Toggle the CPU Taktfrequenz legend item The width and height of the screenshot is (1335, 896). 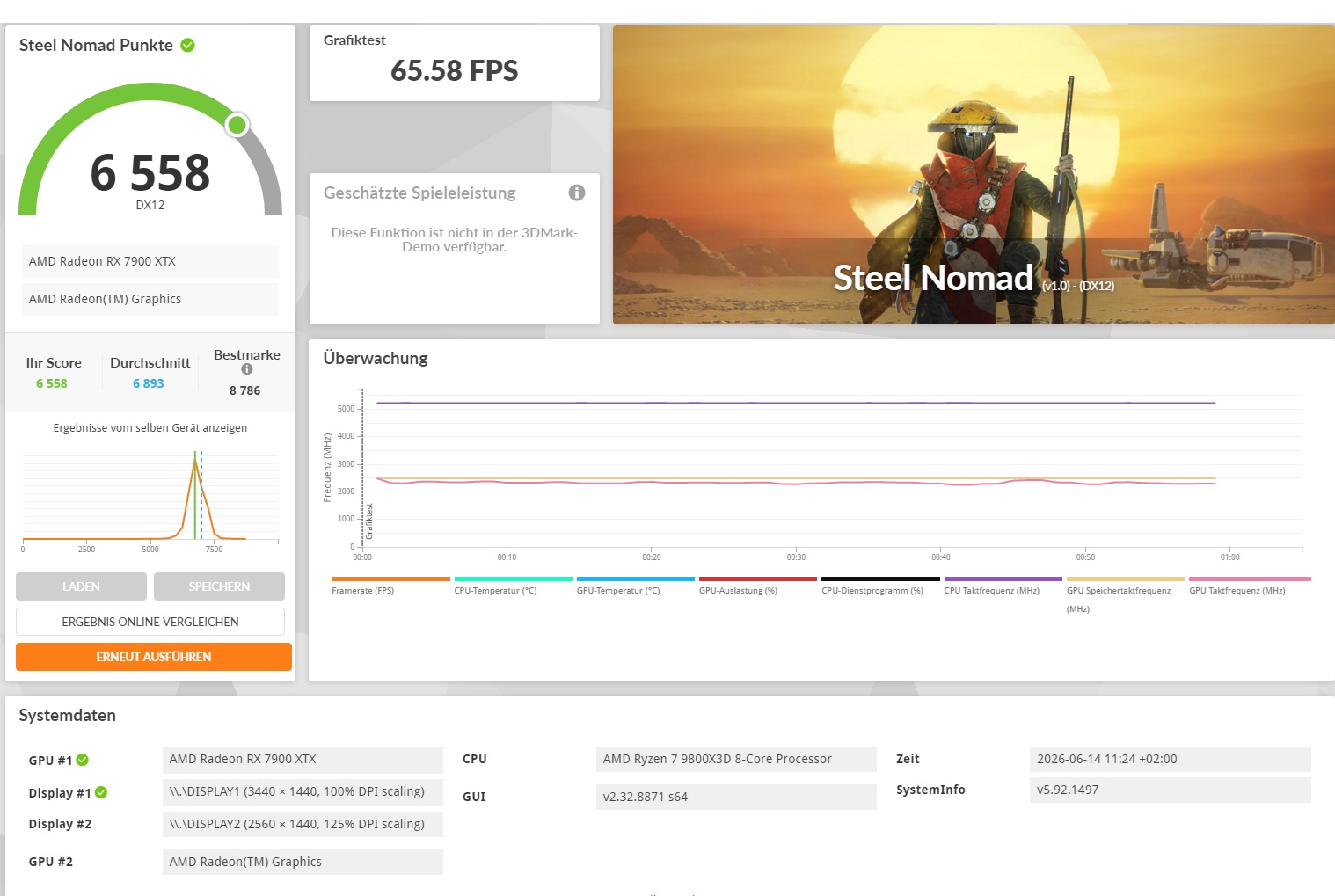[1003, 586]
